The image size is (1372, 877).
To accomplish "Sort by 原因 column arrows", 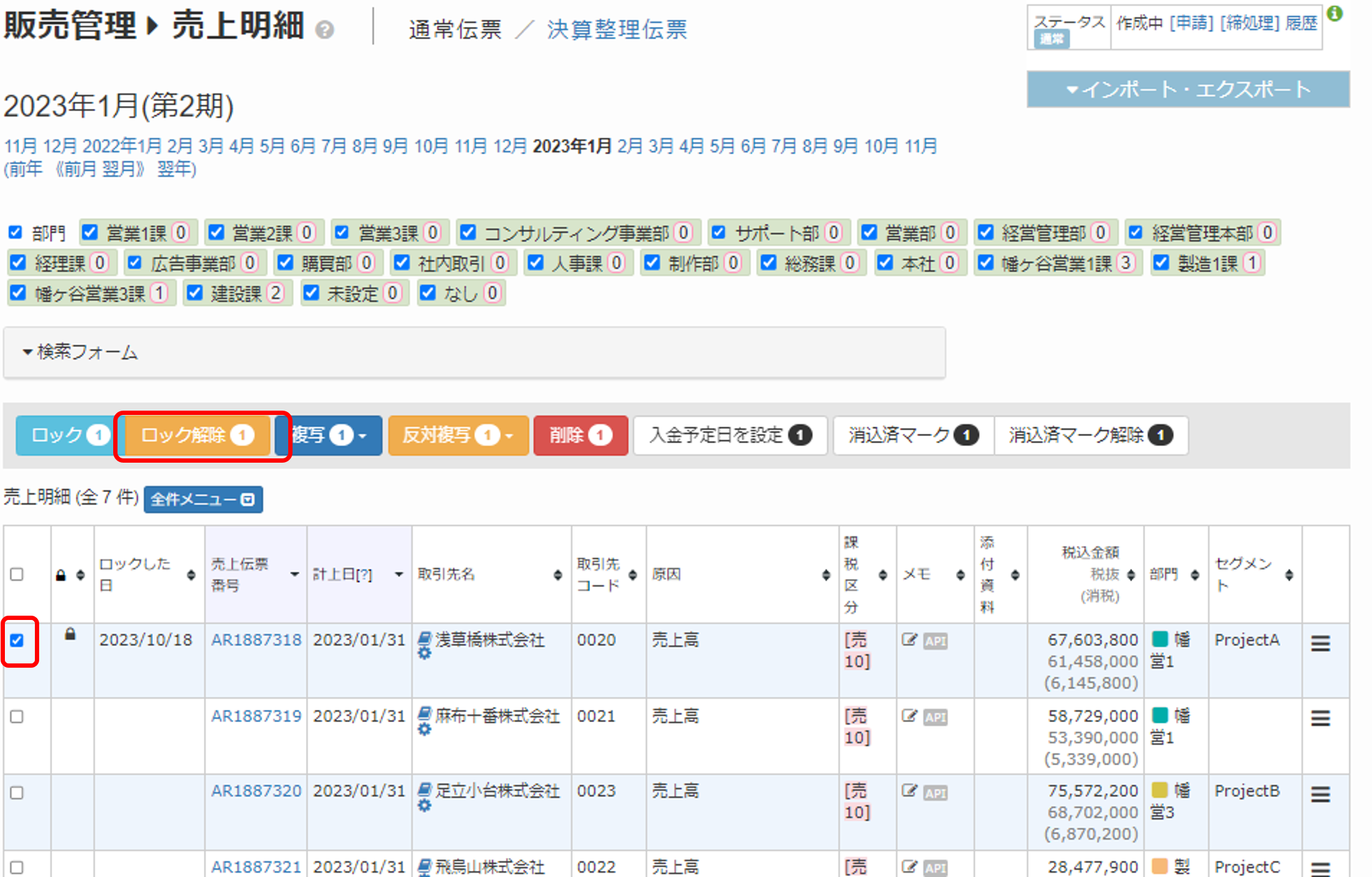I will 826,575.
